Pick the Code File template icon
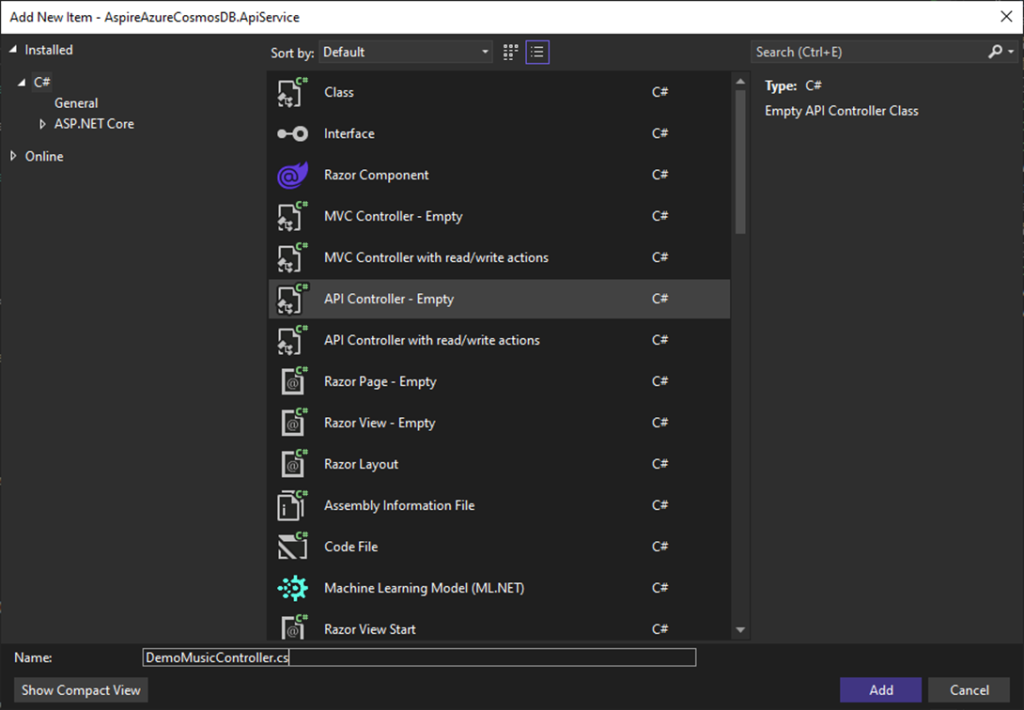The width and height of the screenshot is (1024, 710). 292,547
